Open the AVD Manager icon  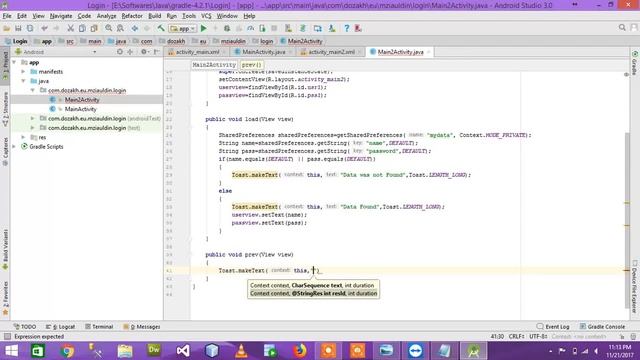click(289, 28)
